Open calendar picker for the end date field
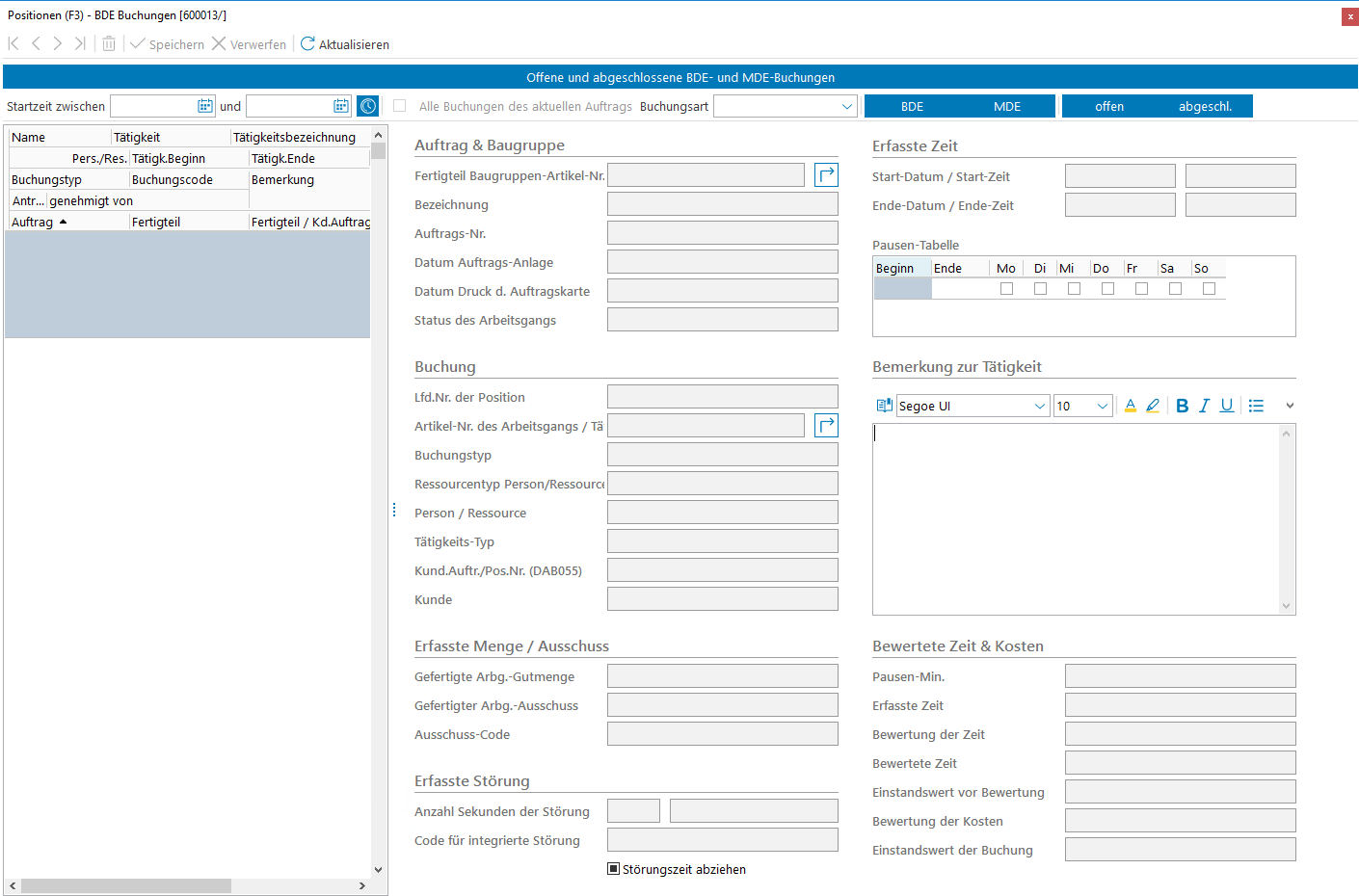This screenshot has width=1359, height=896. pyautogui.click(x=341, y=106)
